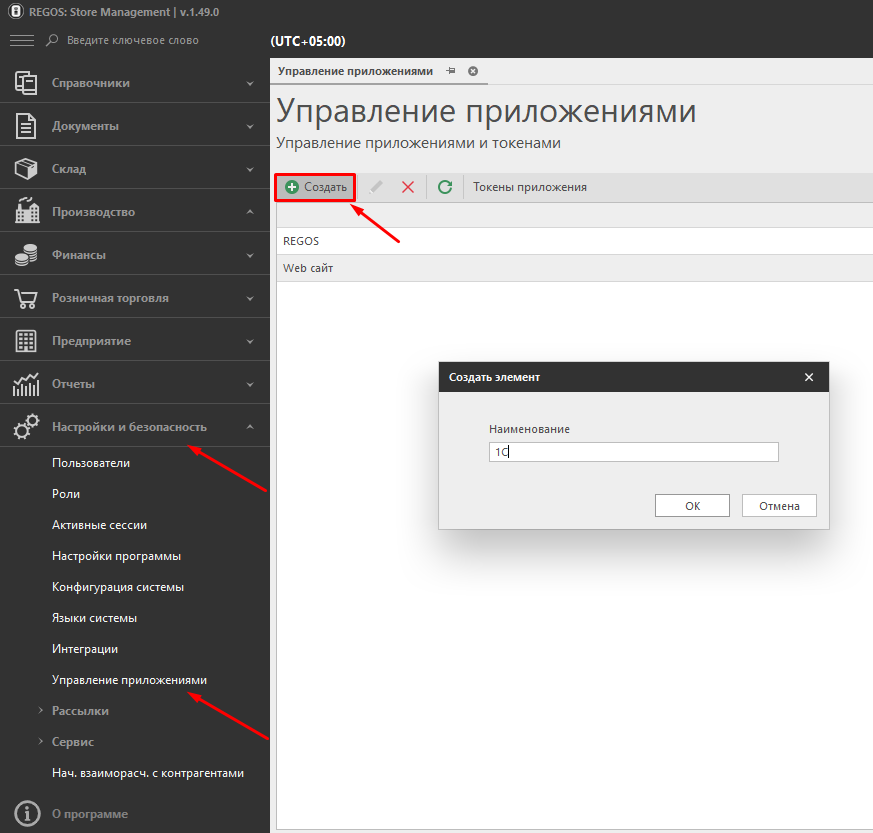873x833 pixels.
Task: Close the Управление приложениями tab
Action: click(473, 71)
